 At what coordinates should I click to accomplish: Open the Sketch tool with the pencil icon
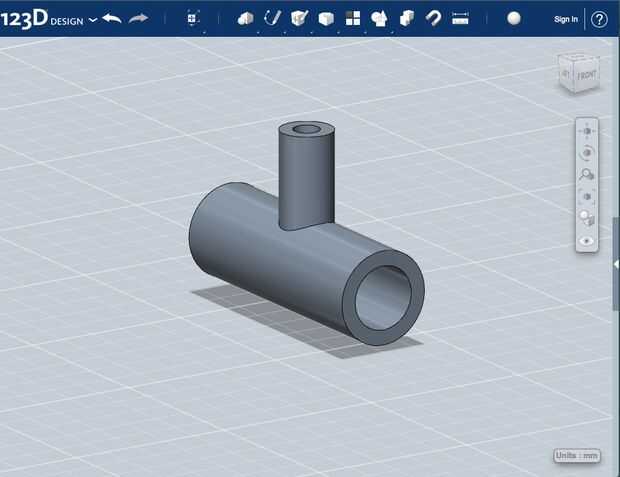click(272, 18)
